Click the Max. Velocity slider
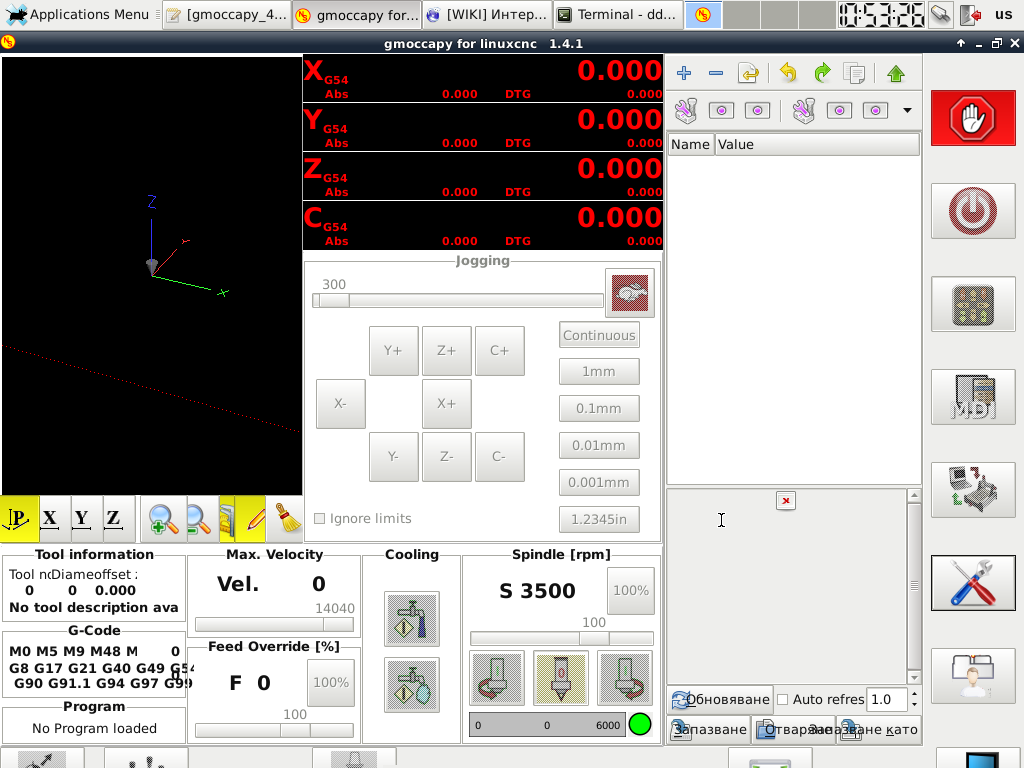 point(274,624)
